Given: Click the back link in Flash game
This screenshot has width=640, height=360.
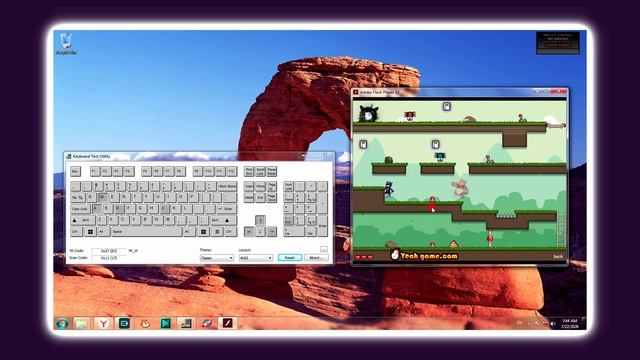Looking at the screenshot, I should [558, 256].
